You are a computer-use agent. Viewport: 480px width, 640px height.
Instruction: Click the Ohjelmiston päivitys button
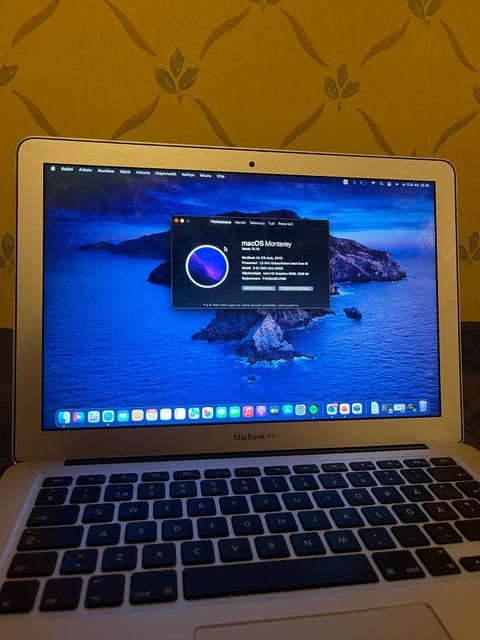pyautogui.click(x=296, y=288)
